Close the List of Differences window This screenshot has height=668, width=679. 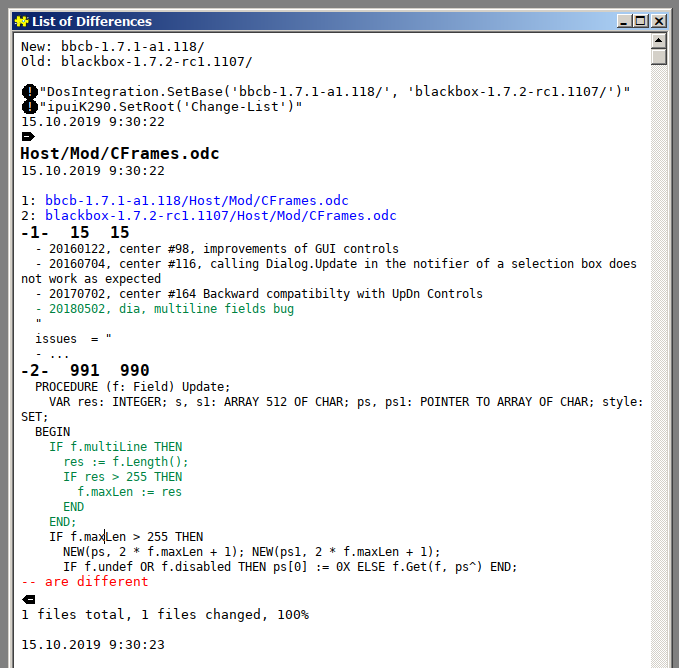659,21
